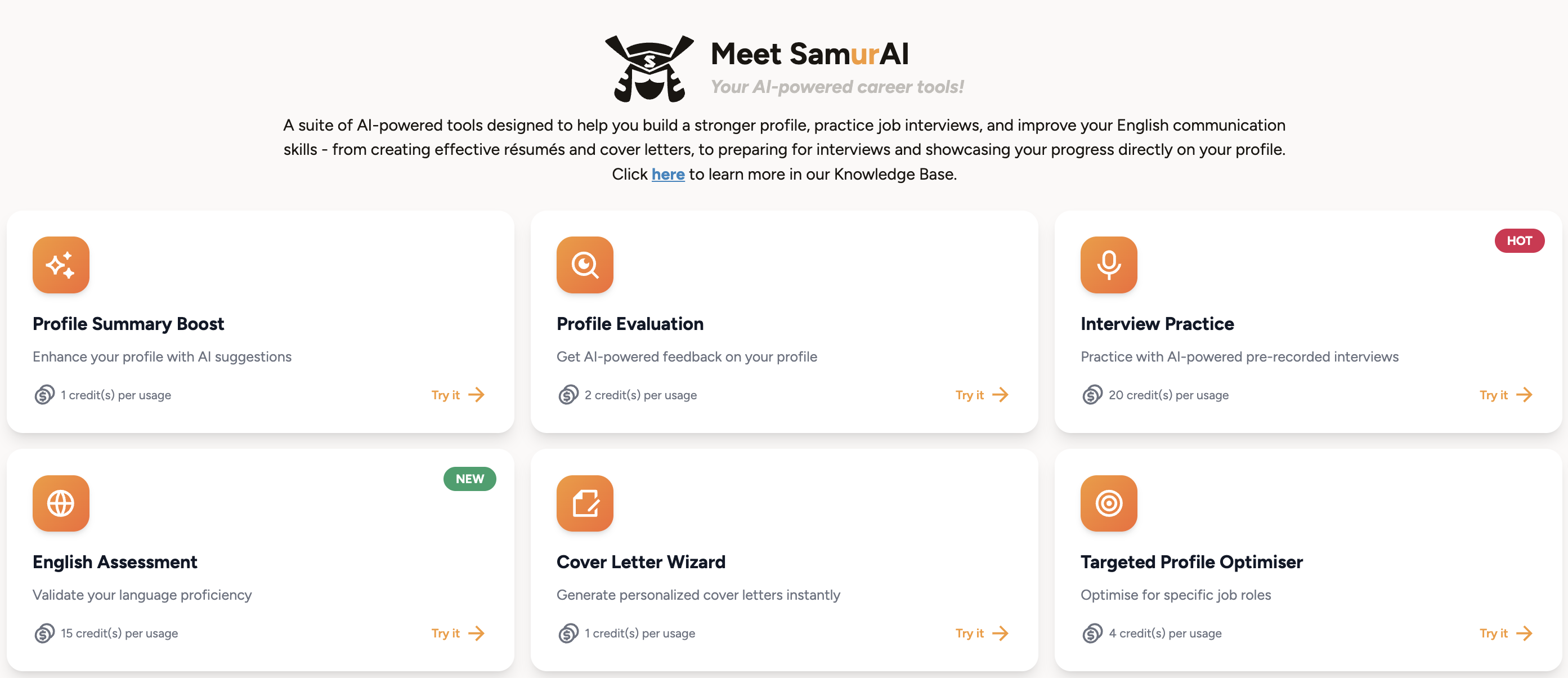
Task: Start Cover Letter Wizard with Try it
Action: tap(981, 634)
